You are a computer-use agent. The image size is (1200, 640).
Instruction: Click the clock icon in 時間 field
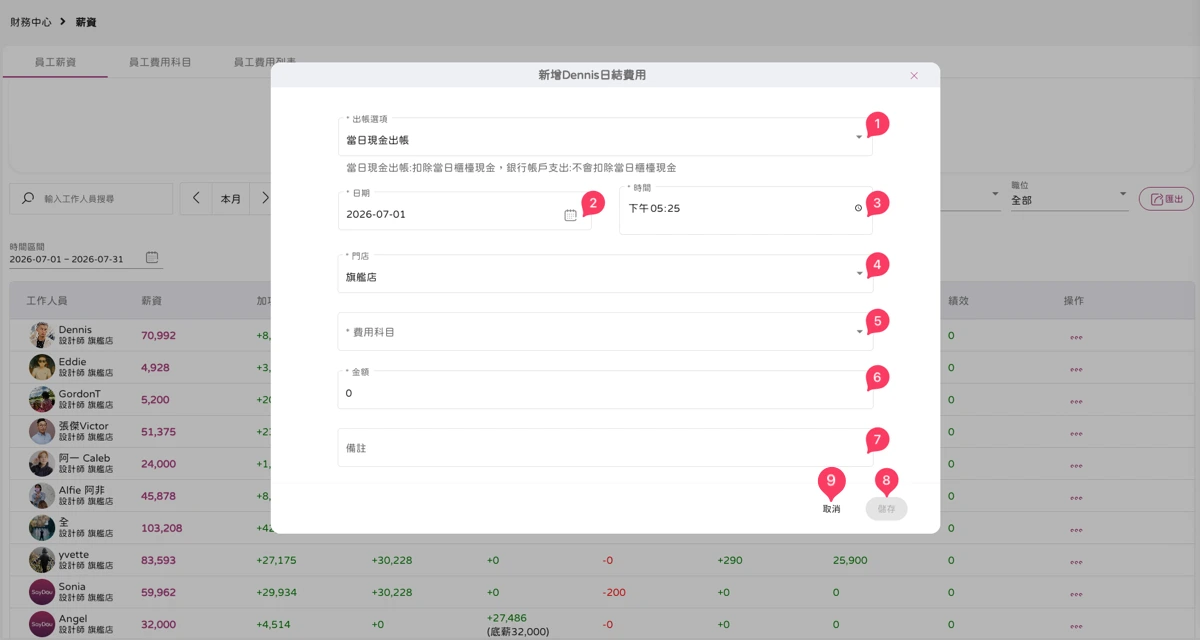(858, 208)
